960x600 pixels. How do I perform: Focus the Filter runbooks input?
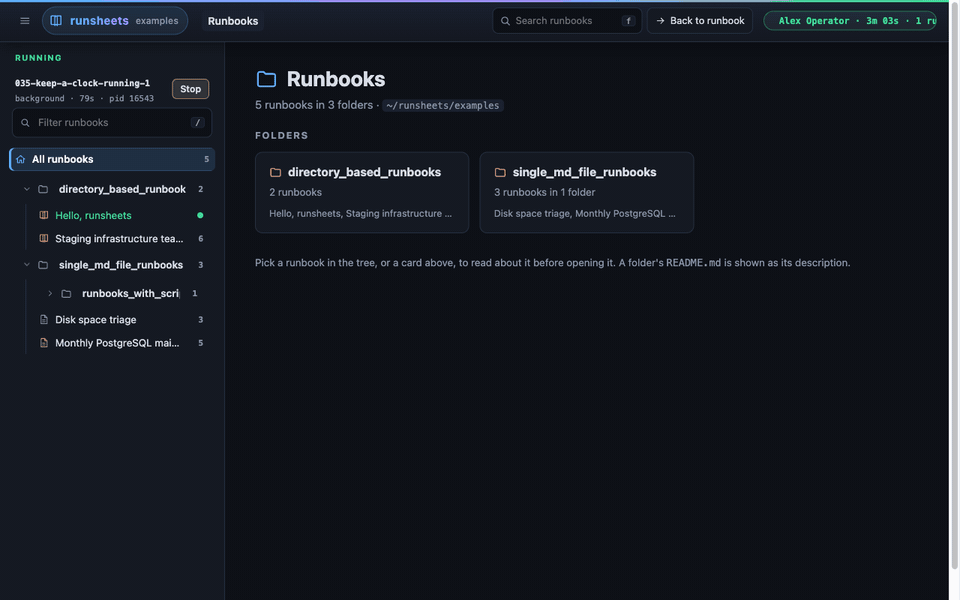coord(112,123)
